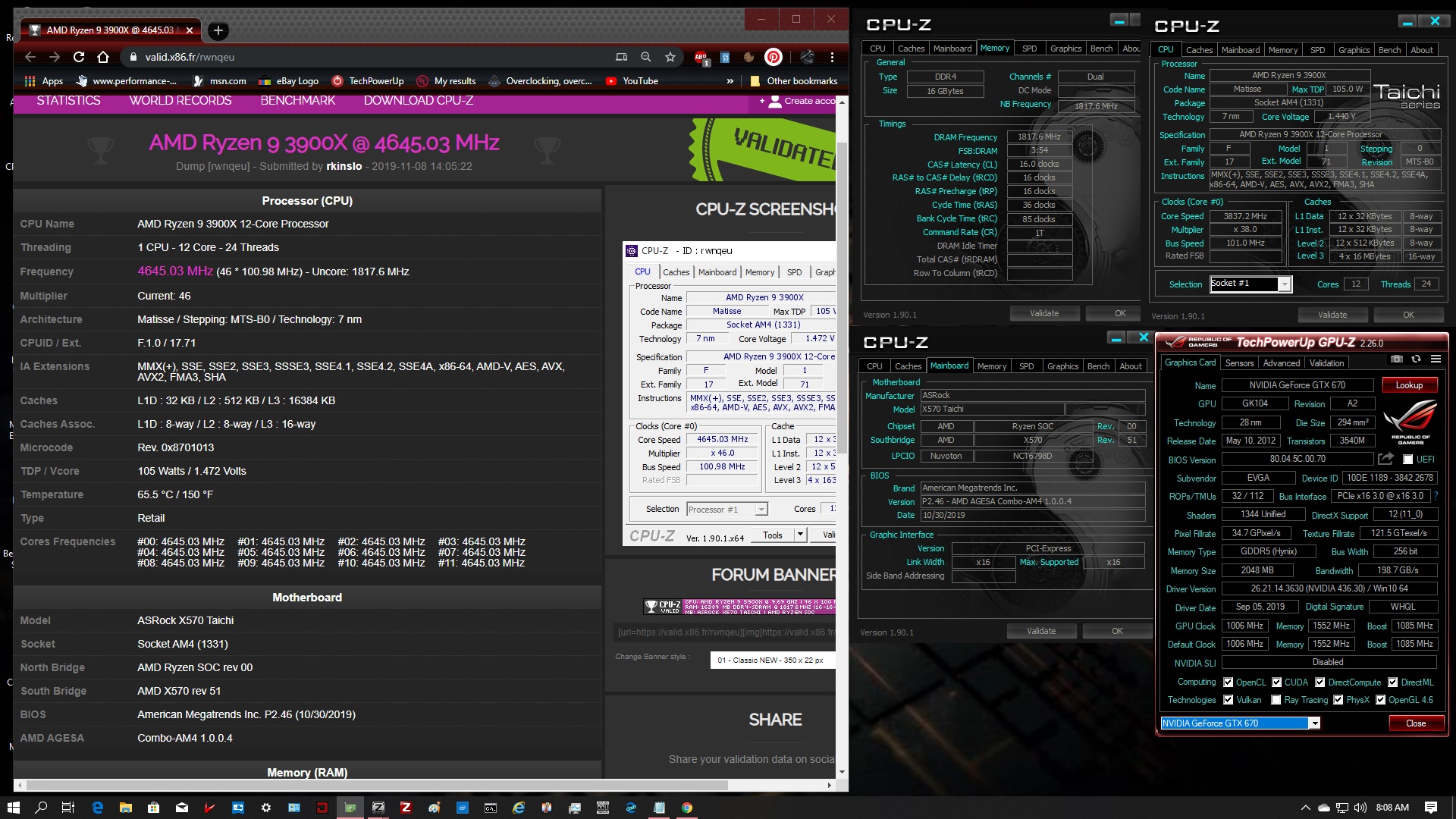Toggle the PhysX checkbox
The height and width of the screenshot is (819, 1456).
tap(1338, 700)
